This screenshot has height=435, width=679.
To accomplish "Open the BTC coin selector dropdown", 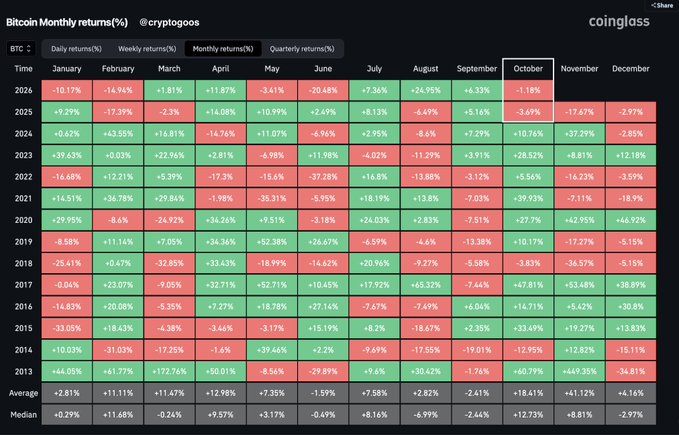I will tap(21, 48).
